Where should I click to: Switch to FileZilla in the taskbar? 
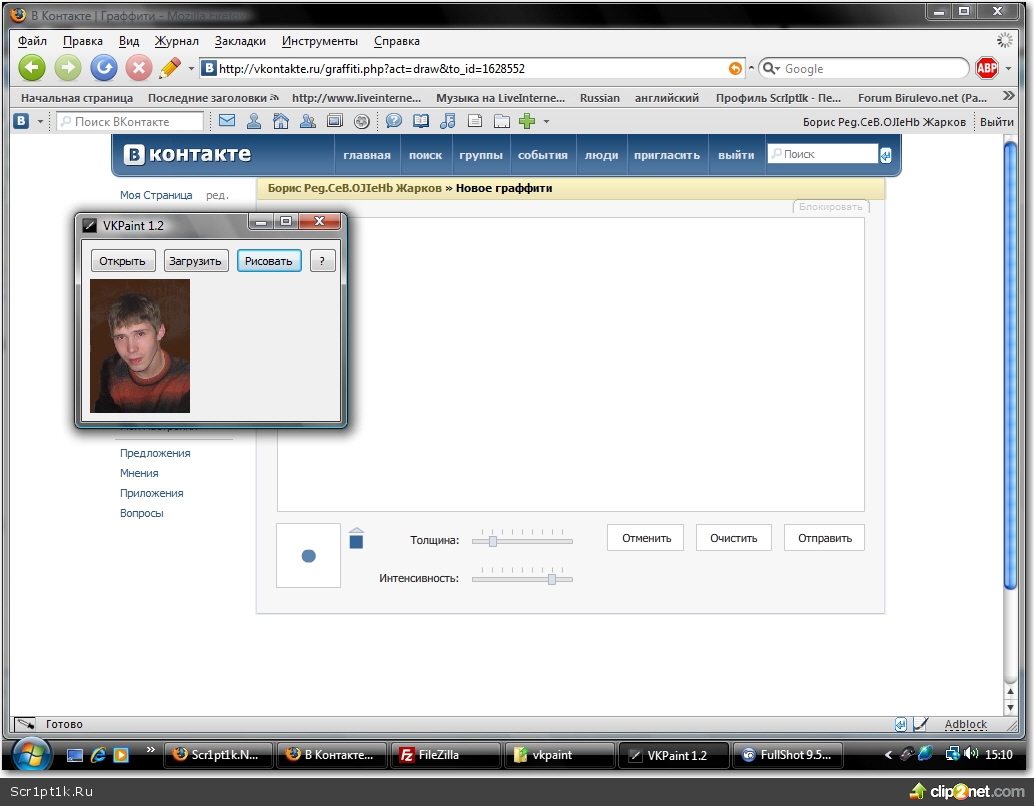click(x=446, y=755)
